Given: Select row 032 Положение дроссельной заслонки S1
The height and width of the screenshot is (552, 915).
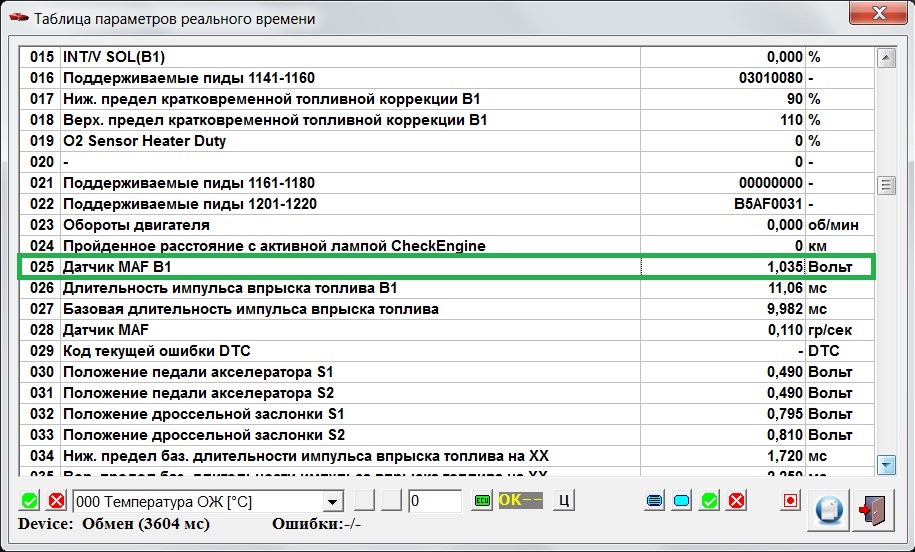Looking at the screenshot, I should click(446, 414).
